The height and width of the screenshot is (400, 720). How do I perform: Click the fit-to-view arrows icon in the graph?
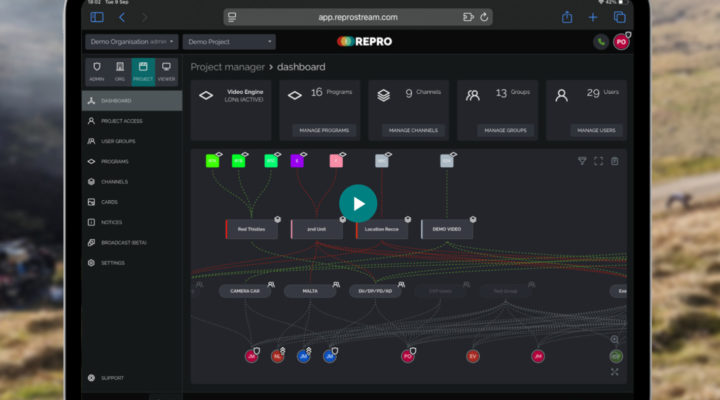pos(614,372)
